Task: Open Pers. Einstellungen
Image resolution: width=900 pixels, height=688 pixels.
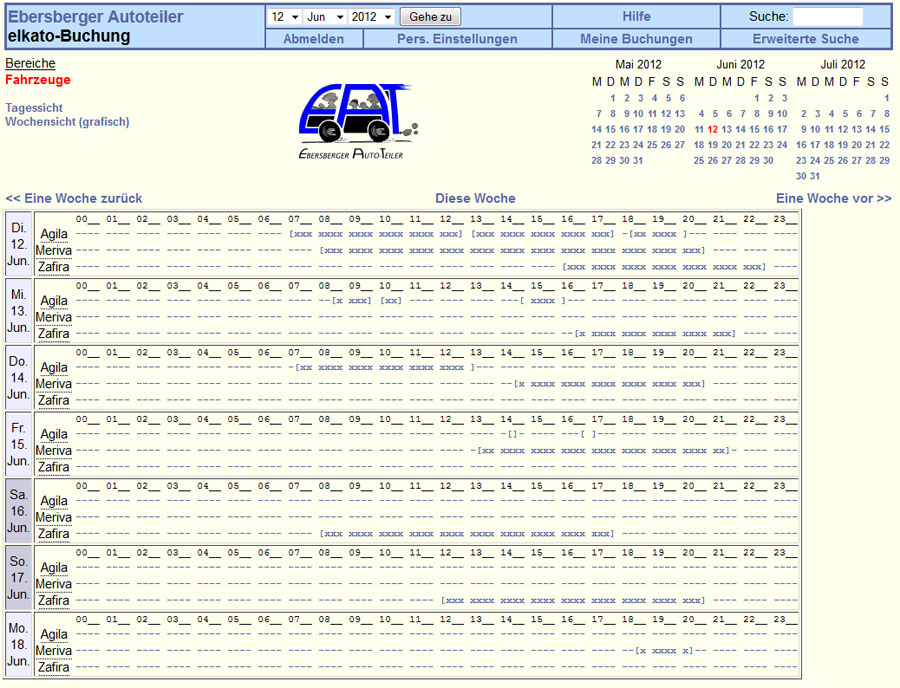Action: pos(457,39)
